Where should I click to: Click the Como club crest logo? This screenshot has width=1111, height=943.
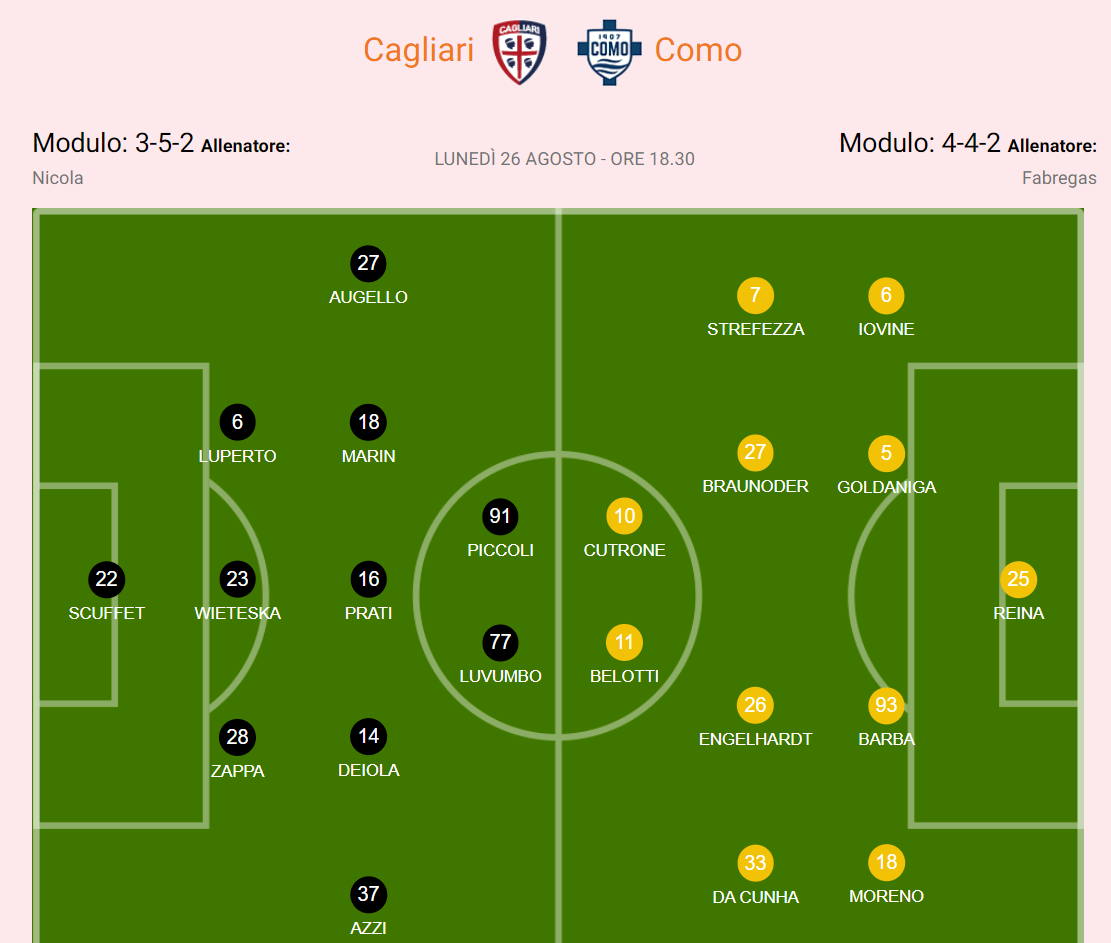click(609, 52)
